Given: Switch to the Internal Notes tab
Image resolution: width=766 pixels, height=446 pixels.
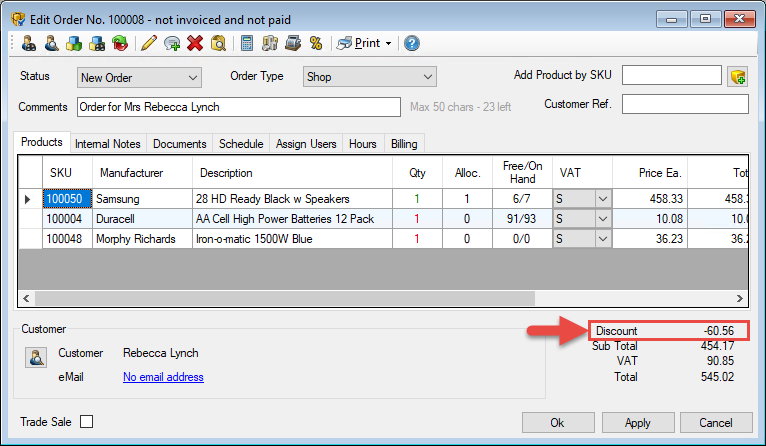Looking at the screenshot, I should coord(108,144).
